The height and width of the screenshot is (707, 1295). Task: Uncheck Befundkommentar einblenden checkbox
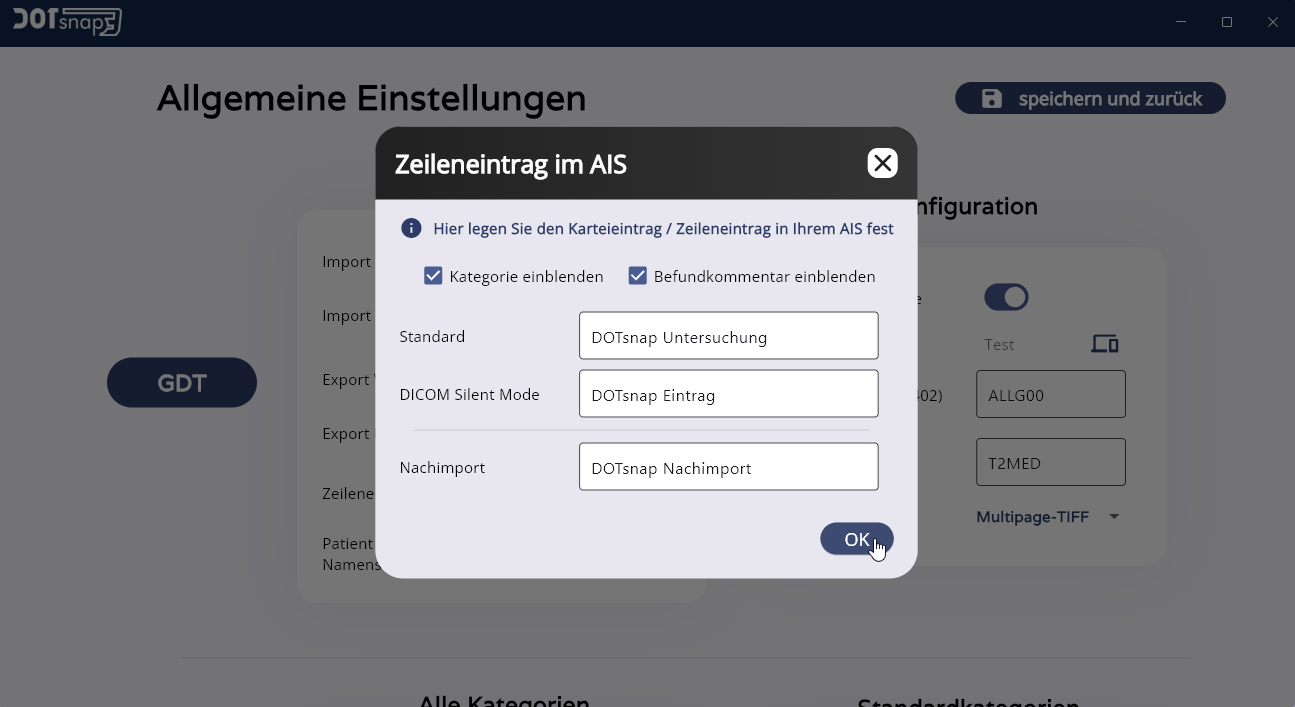tap(637, 276)
